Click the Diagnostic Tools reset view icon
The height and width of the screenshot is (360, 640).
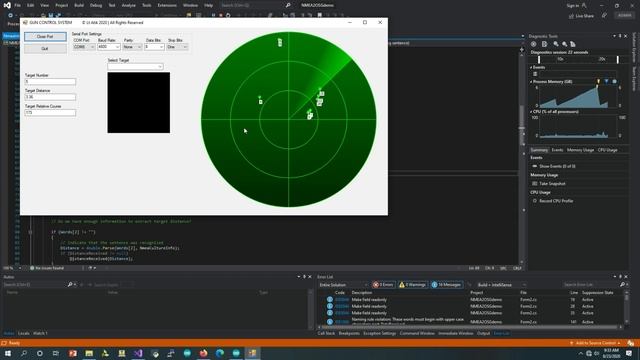pos(573,44)
